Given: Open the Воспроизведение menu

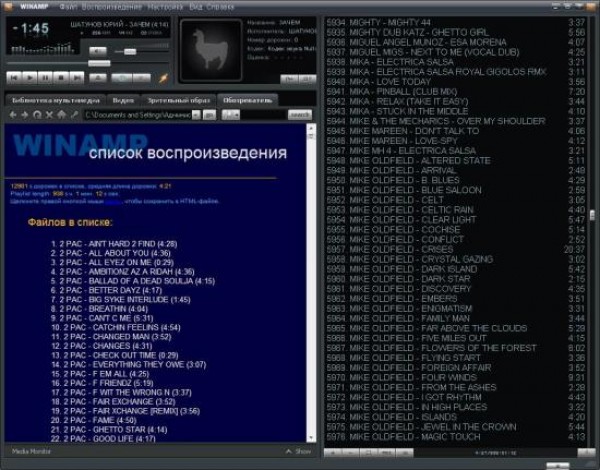Looking at the screenshot, I should coord(112,7).
